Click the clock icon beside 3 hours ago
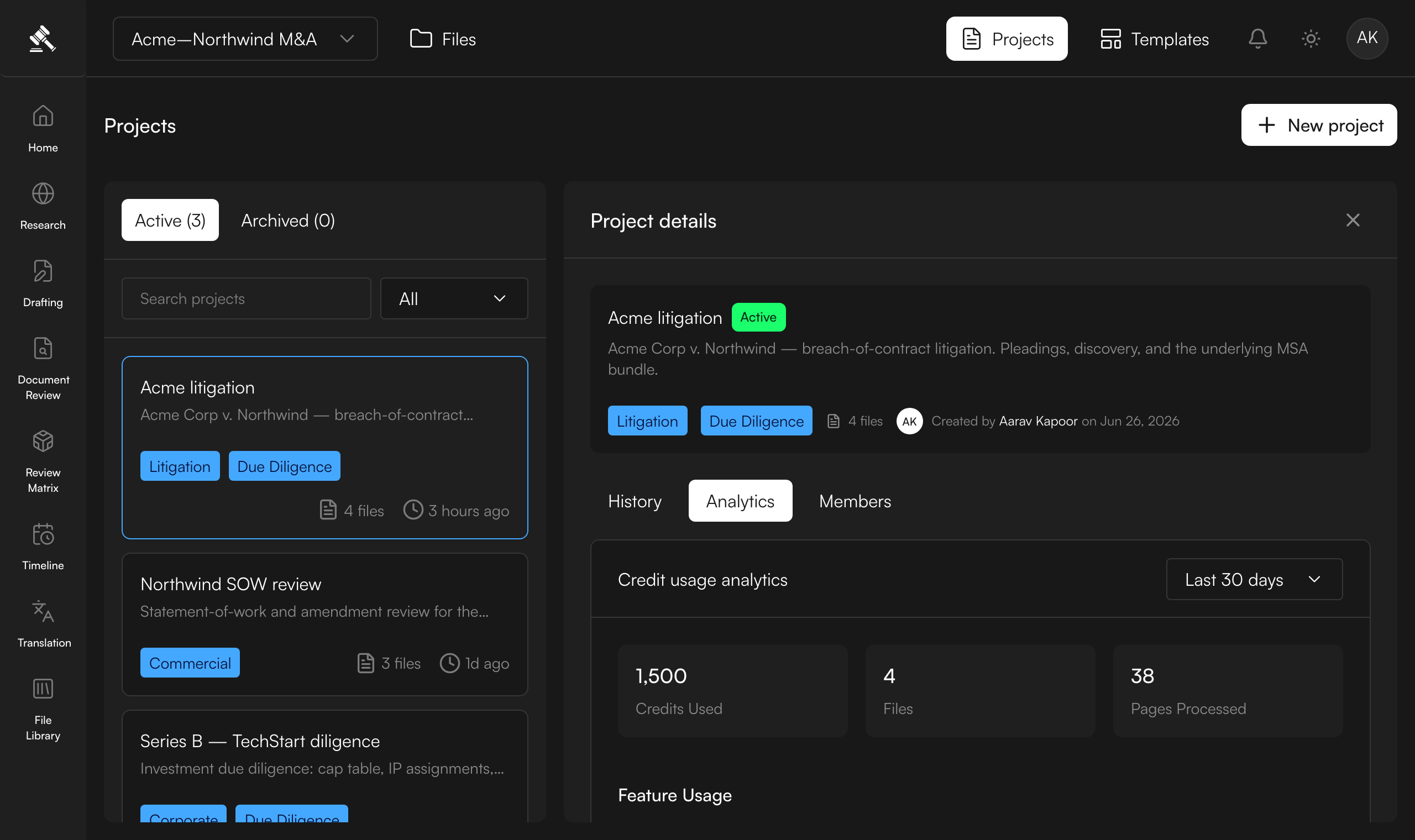The height and width of the screenshot is (840, 1415). pyautogui.click(x=413, y=510)
